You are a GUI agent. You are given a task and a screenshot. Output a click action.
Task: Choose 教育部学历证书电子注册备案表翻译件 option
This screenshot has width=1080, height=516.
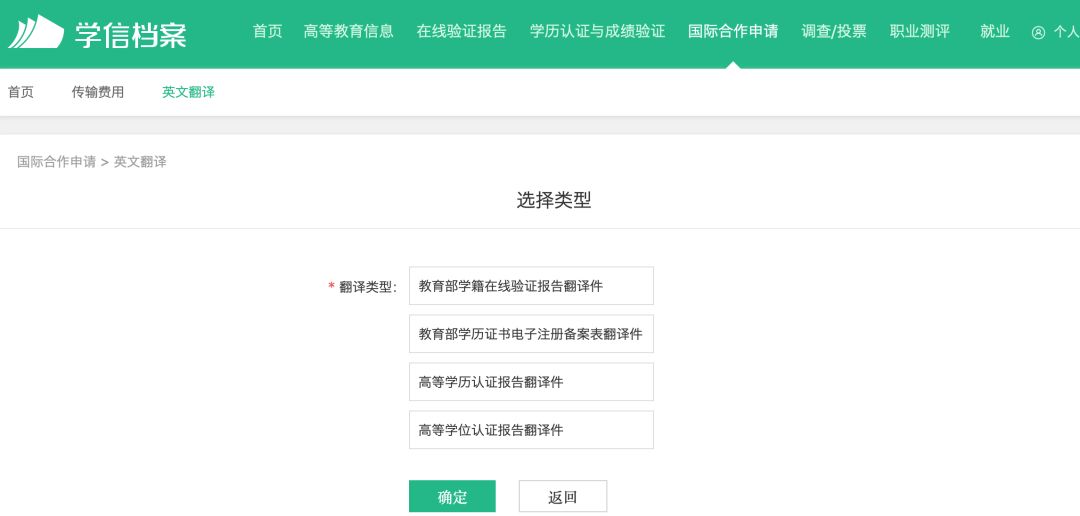tap(531, 334)
